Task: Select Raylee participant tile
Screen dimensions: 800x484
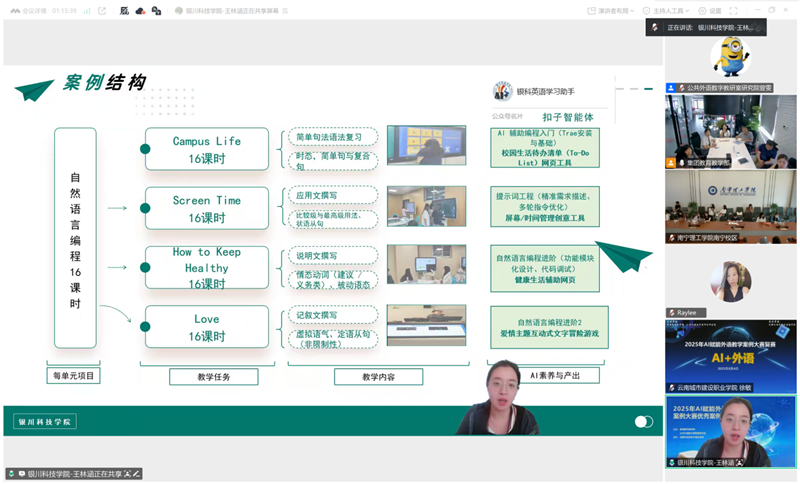Action: click(x=731, y=282)
